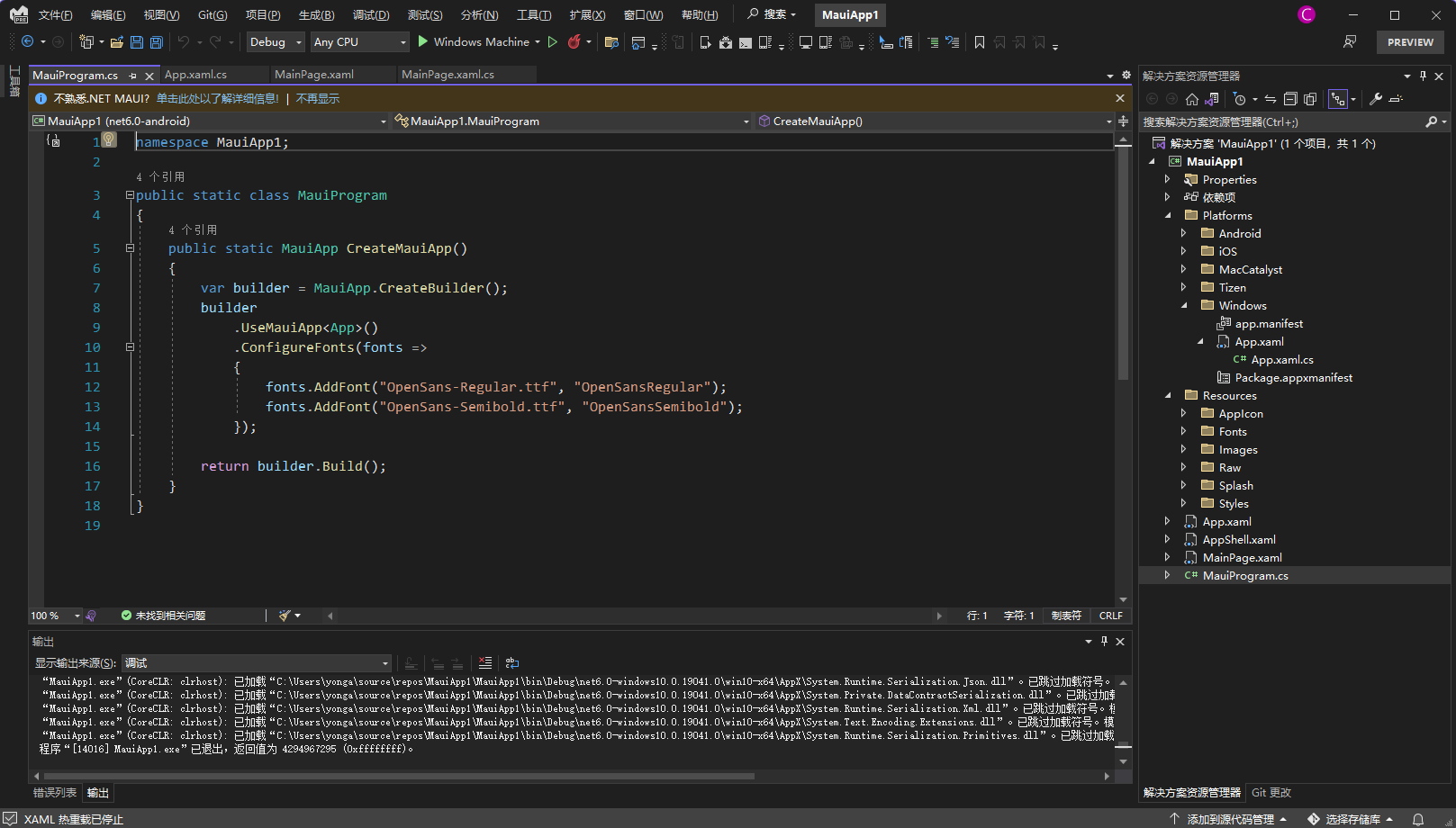Screen dimensions: 1456x828
Task: Open the Any CPU platform dropdown
Action: coord(359,41)
